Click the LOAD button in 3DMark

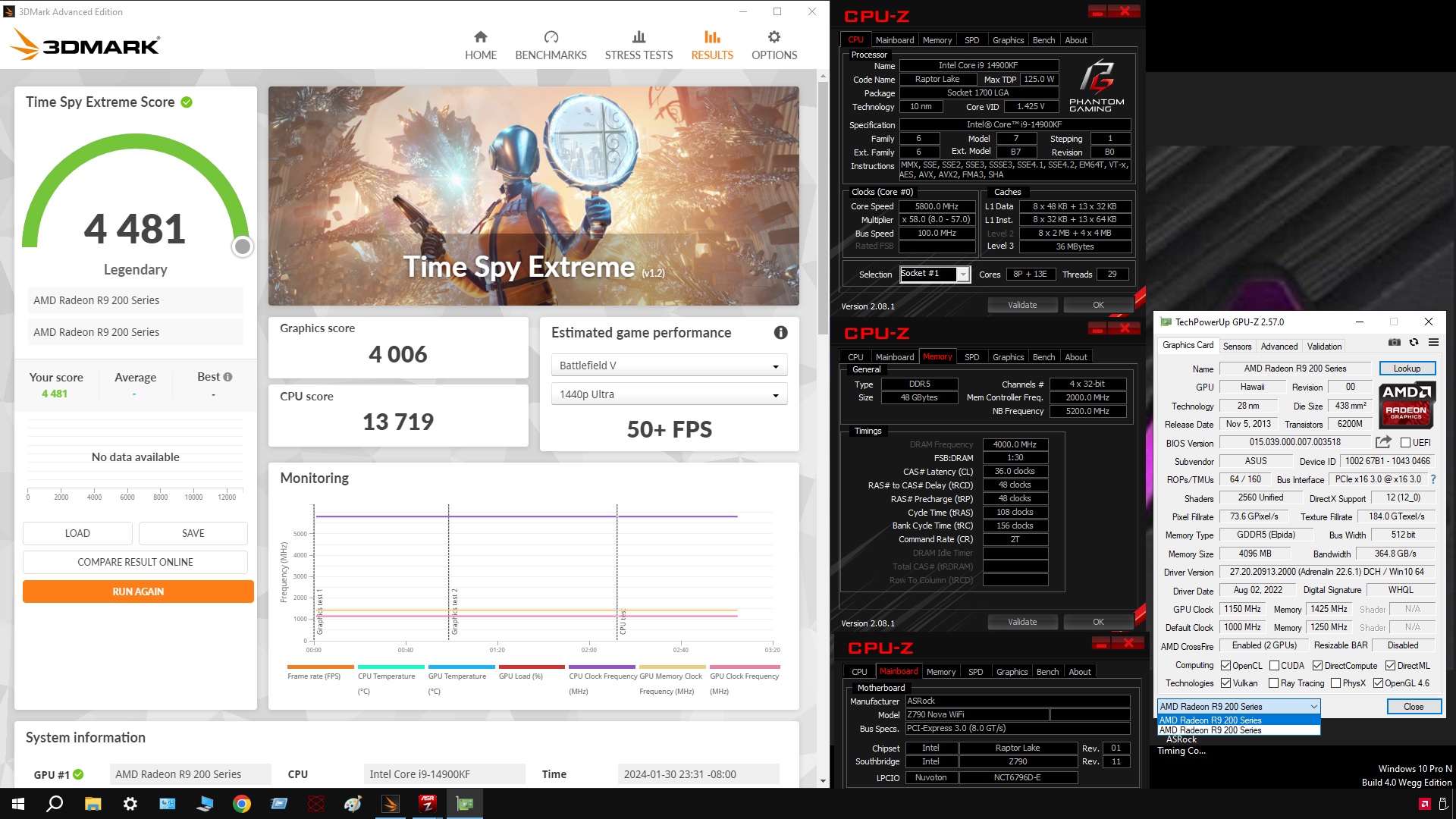pos(77,533)
